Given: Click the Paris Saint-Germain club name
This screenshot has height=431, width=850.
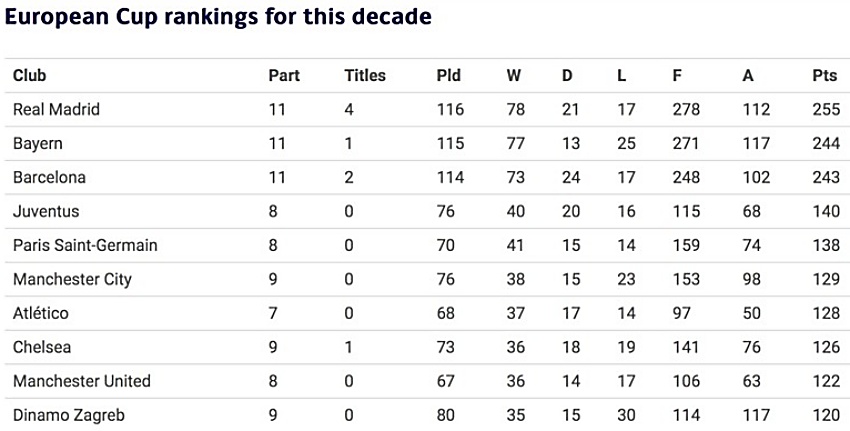Looking at the screenshot, I should pyautogui.click(x=85, y=245).
